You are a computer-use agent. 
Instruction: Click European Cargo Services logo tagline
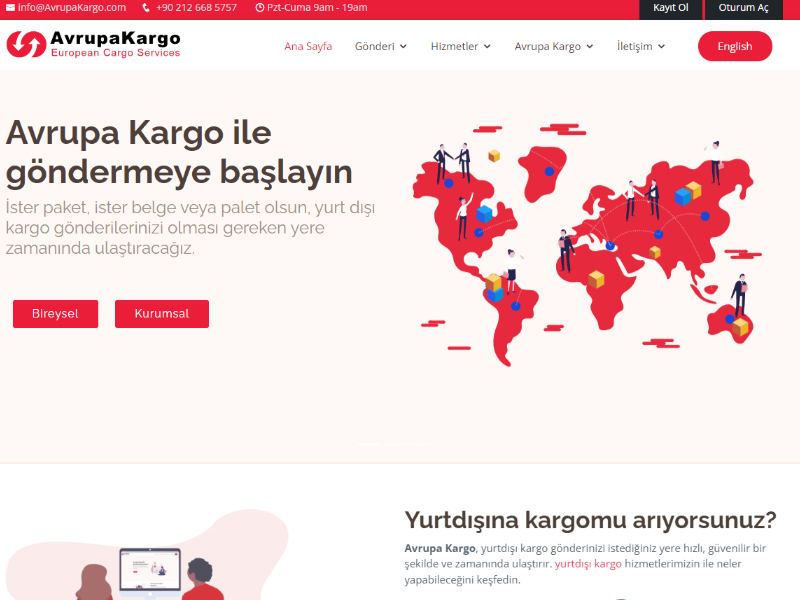(x=116, y=53)
